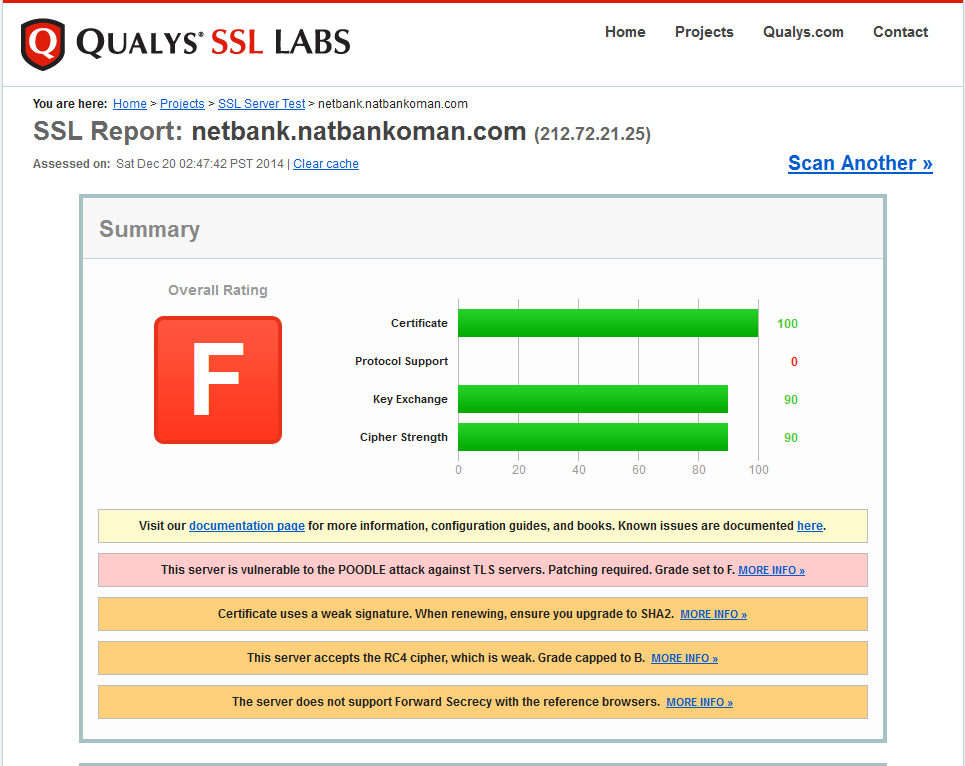Image resolution: width=965 pixels, height=766 pixels.
Task: Click the Key Exchange score bar
Action: pos(593,399)
